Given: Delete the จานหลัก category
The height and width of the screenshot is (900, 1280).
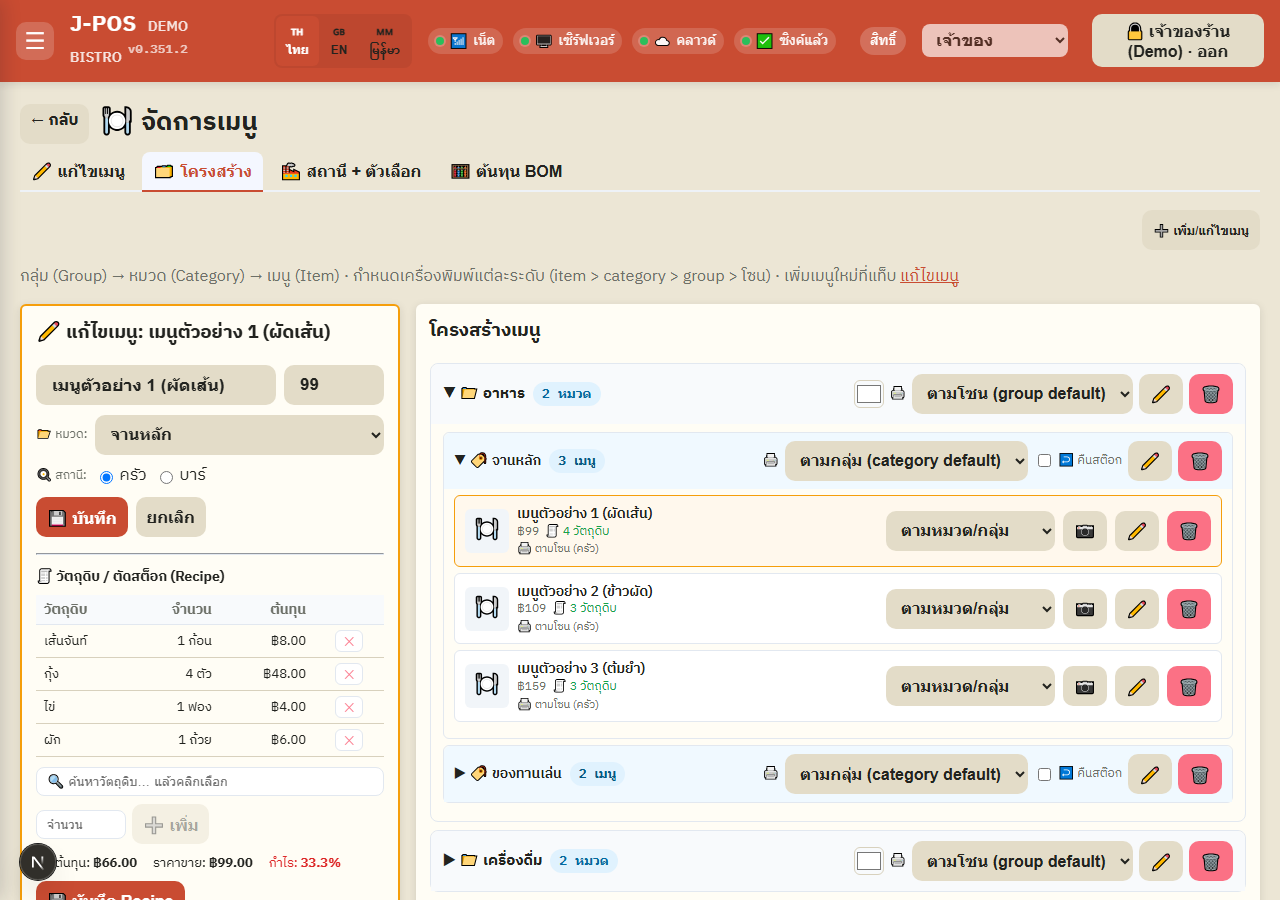Looking at the screenshot, I should (1200, 461).
